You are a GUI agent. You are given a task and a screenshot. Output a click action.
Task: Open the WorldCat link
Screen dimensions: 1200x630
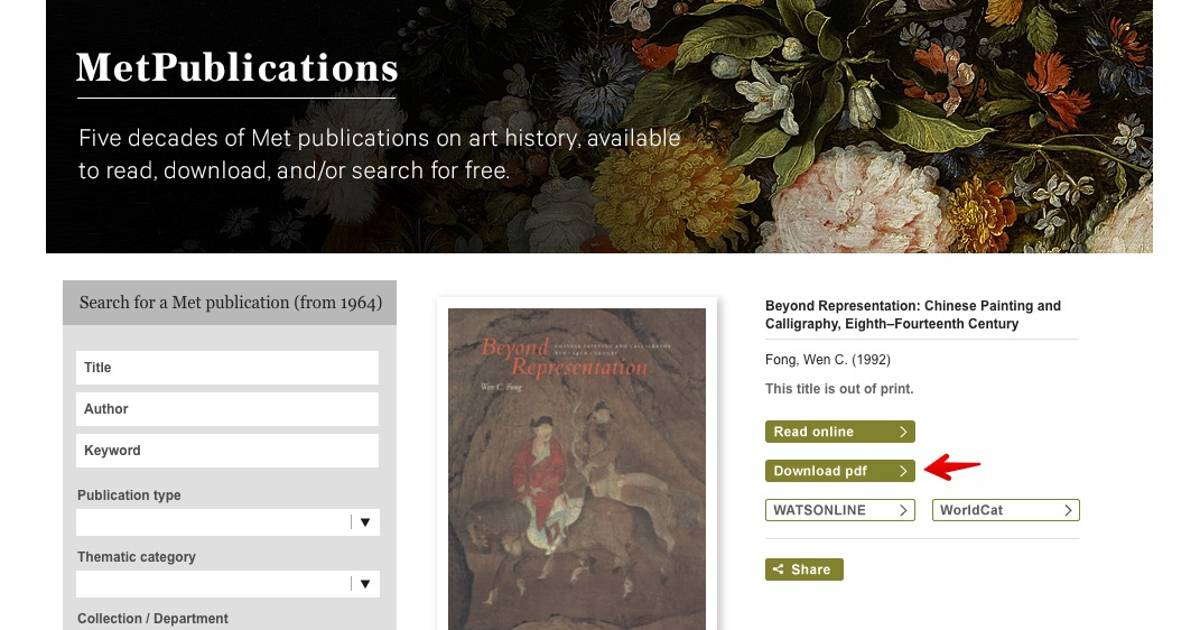(x=1006, y=510)
